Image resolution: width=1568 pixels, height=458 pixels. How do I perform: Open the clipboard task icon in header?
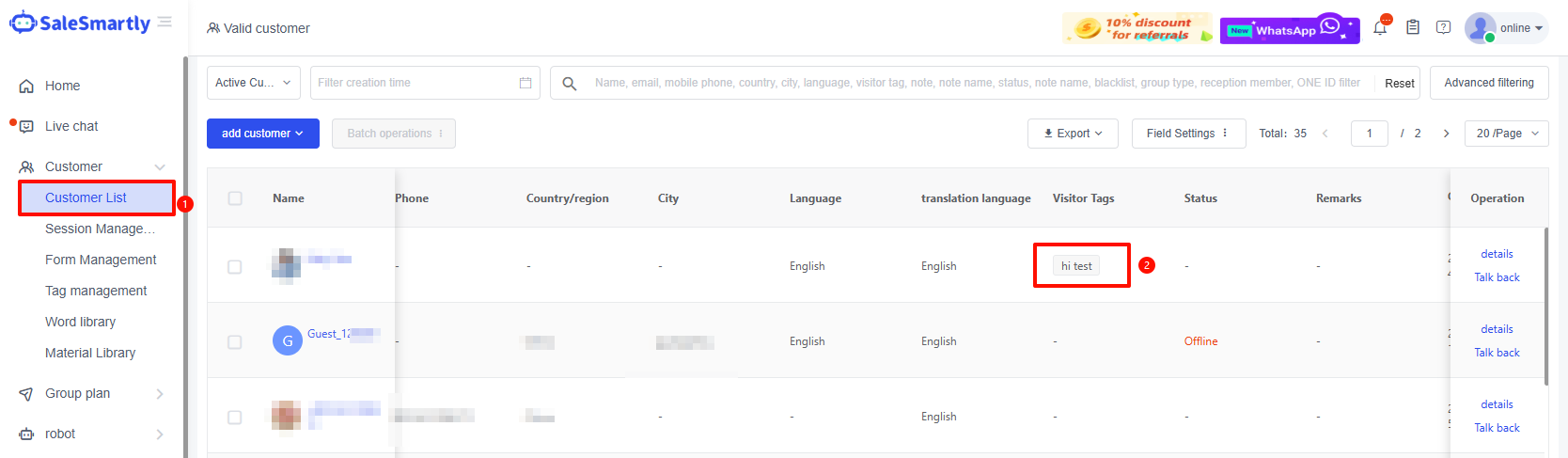click(x=1412, y=28)
